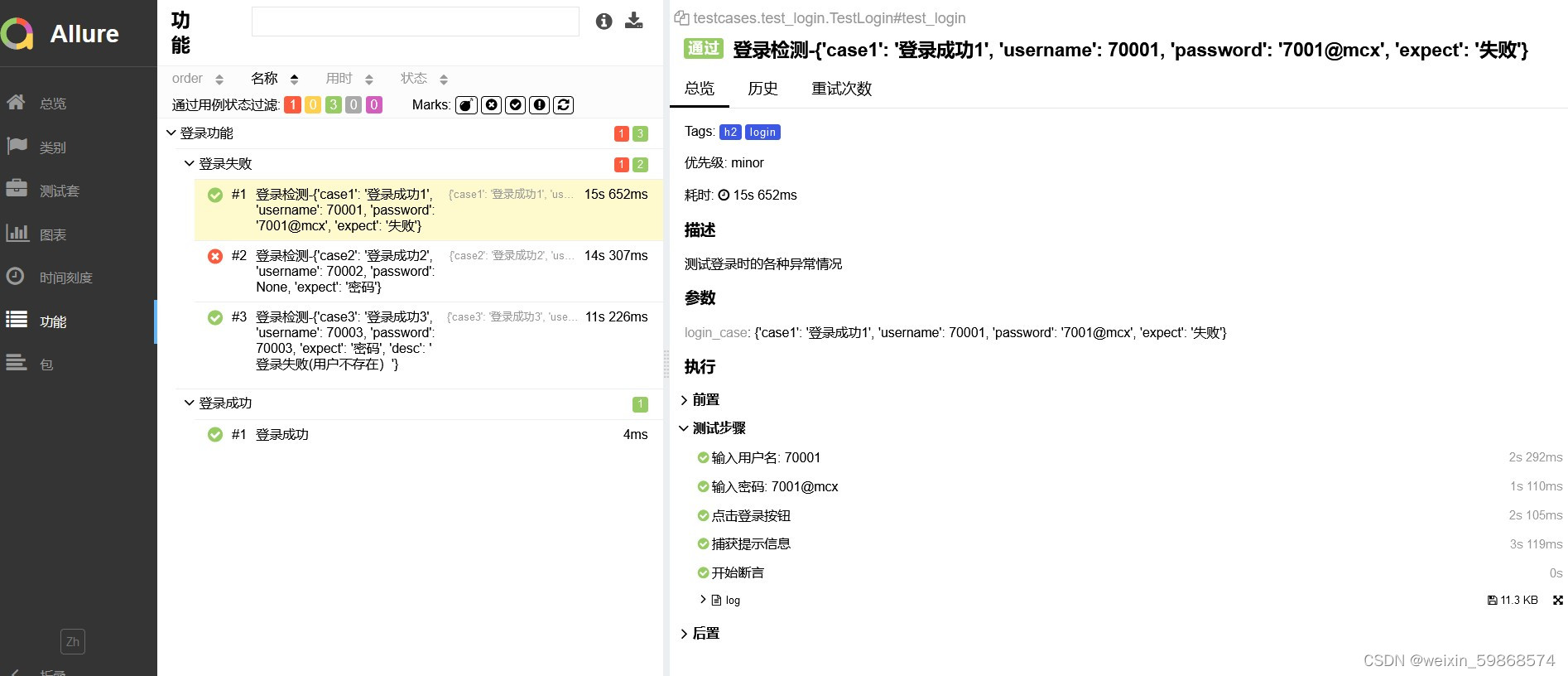This screenshot has width=1568, height=676.
Task: Click the flag icon beside 类别
Action: 17,146
